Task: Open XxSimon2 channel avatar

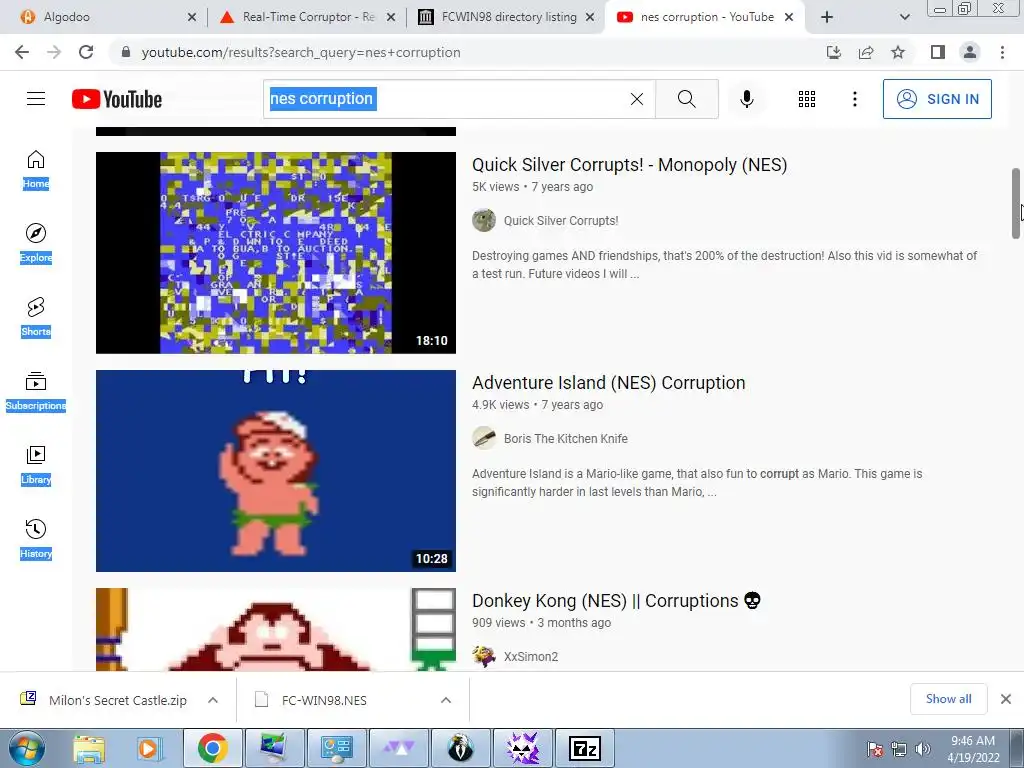Action: pos(484,656)
